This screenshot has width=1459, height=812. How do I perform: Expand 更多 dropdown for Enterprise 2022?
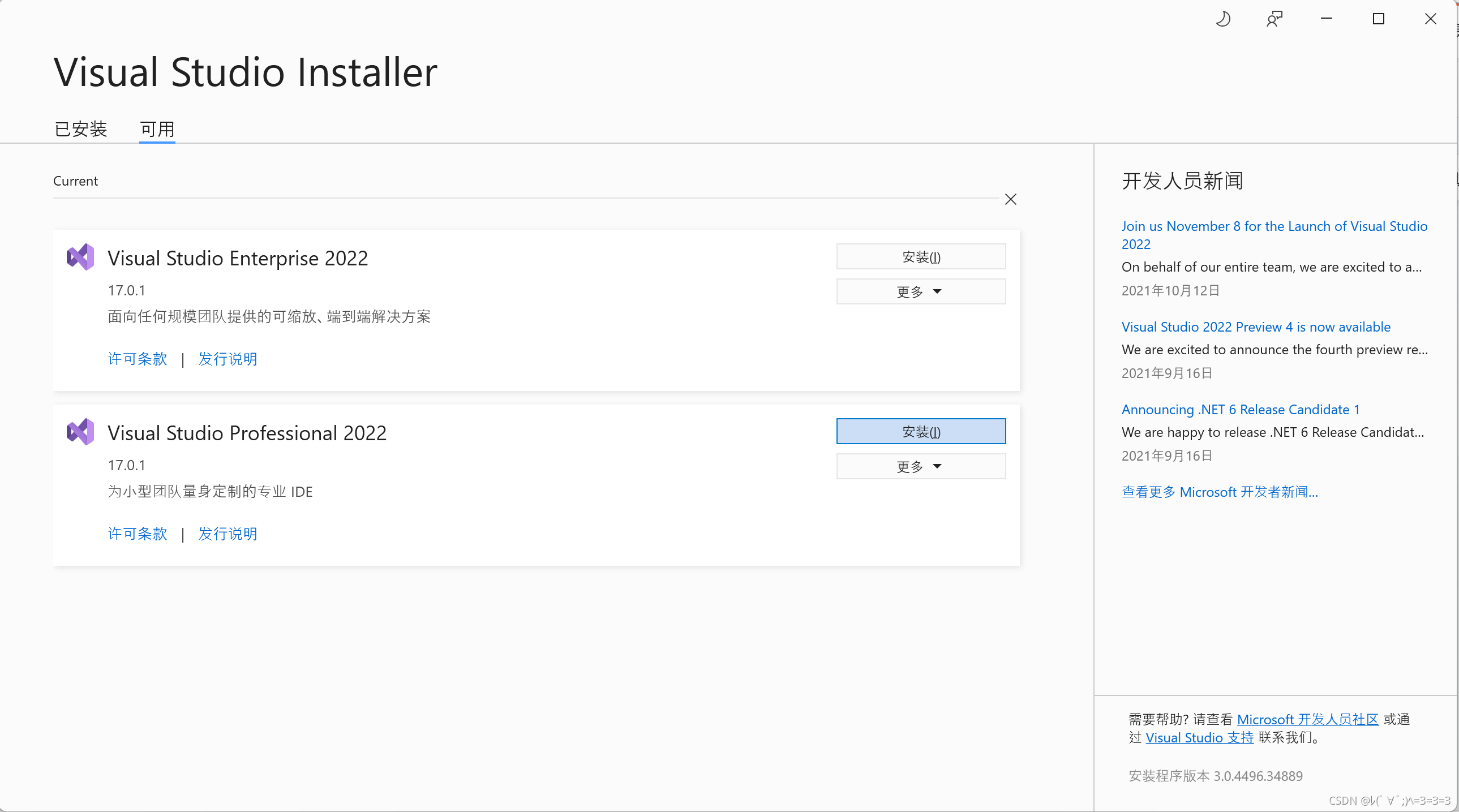[x=920, y=291]
